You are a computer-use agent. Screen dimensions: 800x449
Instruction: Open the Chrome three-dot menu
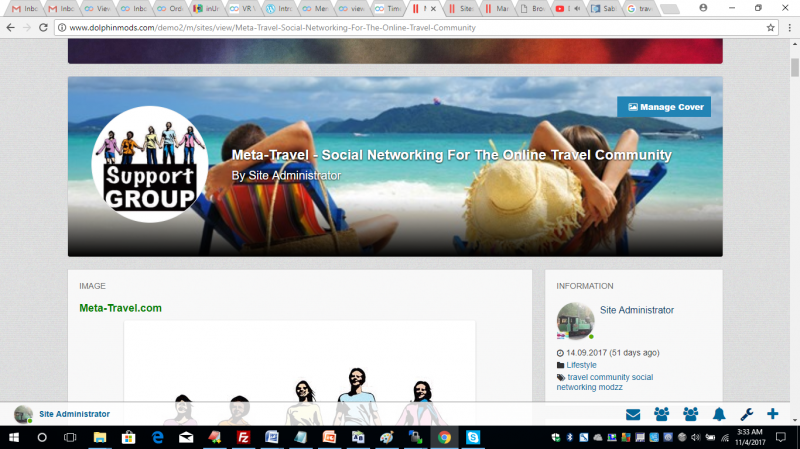pos(790,28)
